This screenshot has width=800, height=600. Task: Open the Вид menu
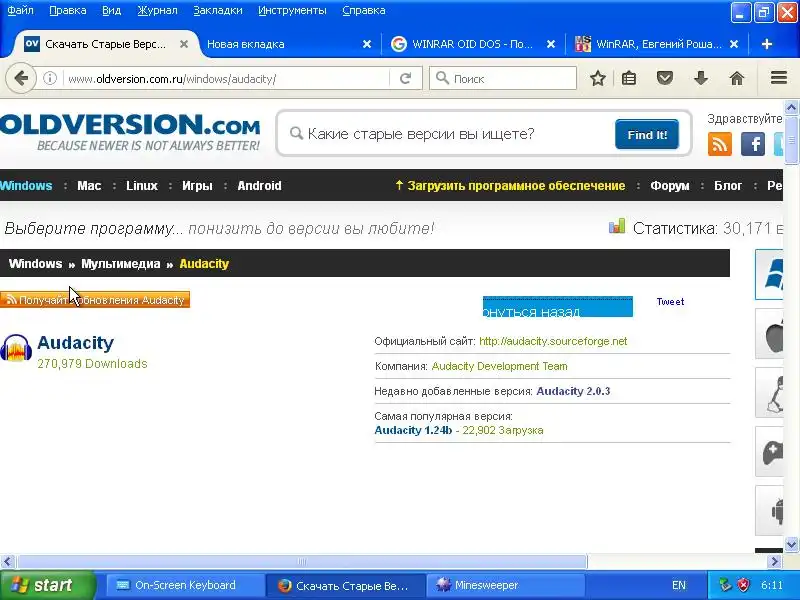[111, 11]
